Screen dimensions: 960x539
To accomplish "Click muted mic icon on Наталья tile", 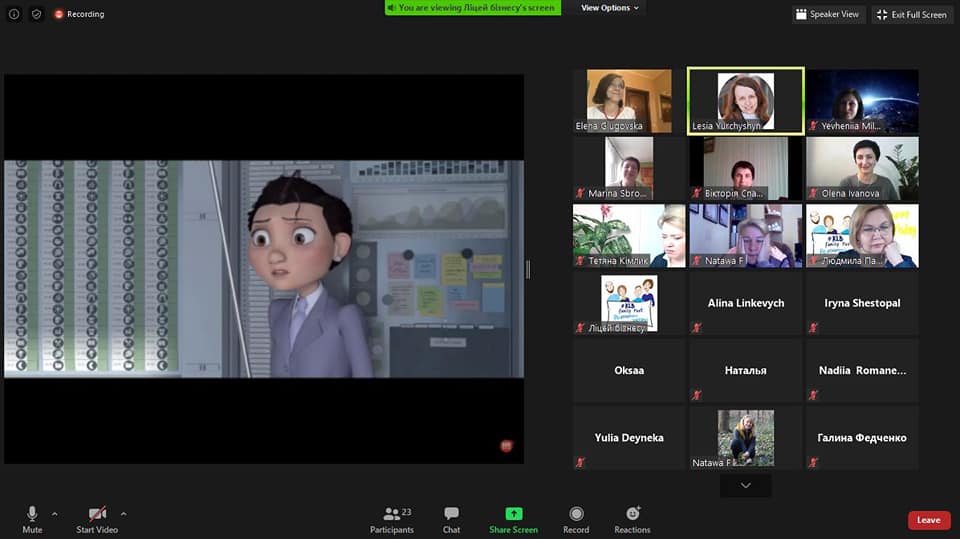I will [x=697, y=395].
